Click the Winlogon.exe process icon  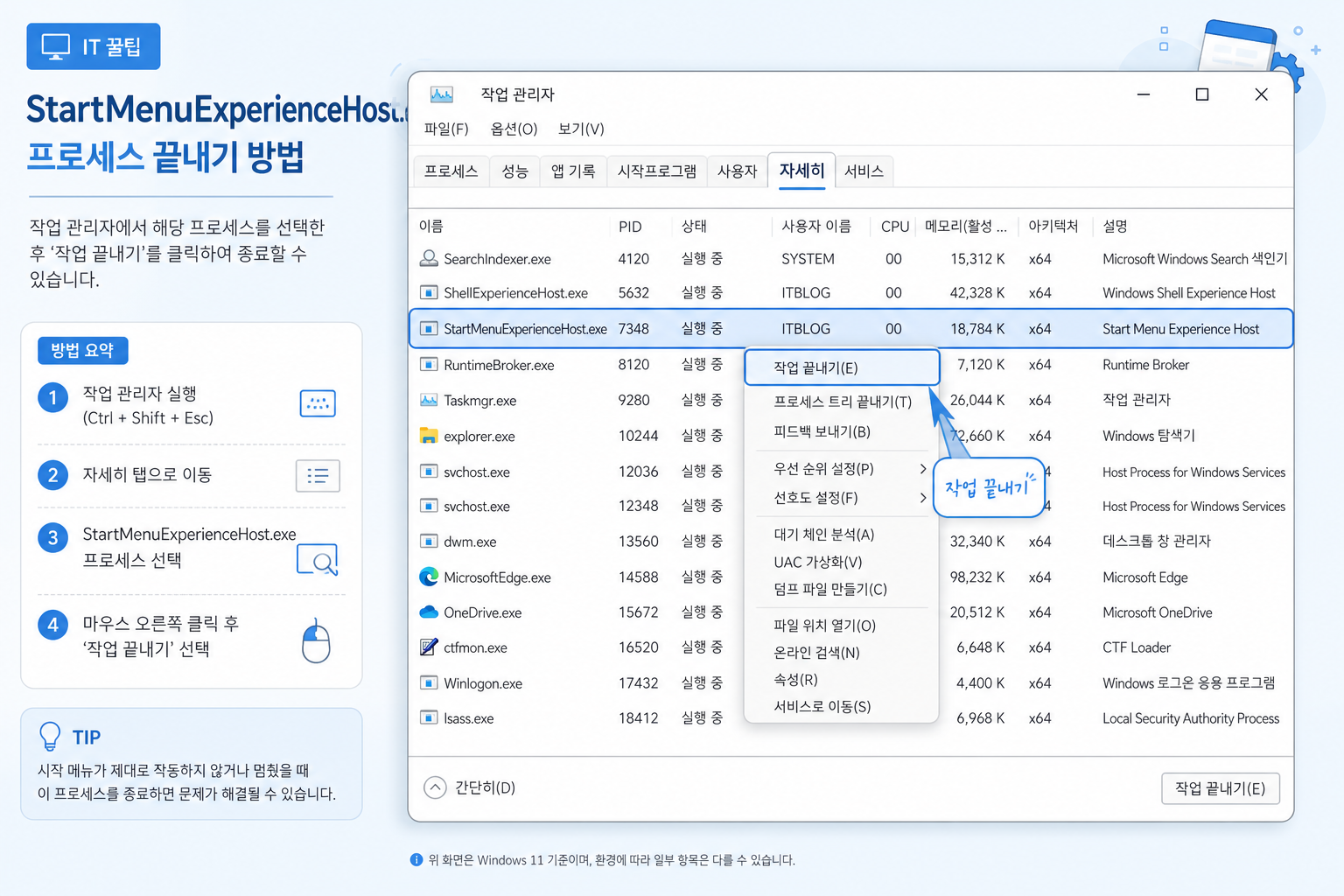click(429, 682)
